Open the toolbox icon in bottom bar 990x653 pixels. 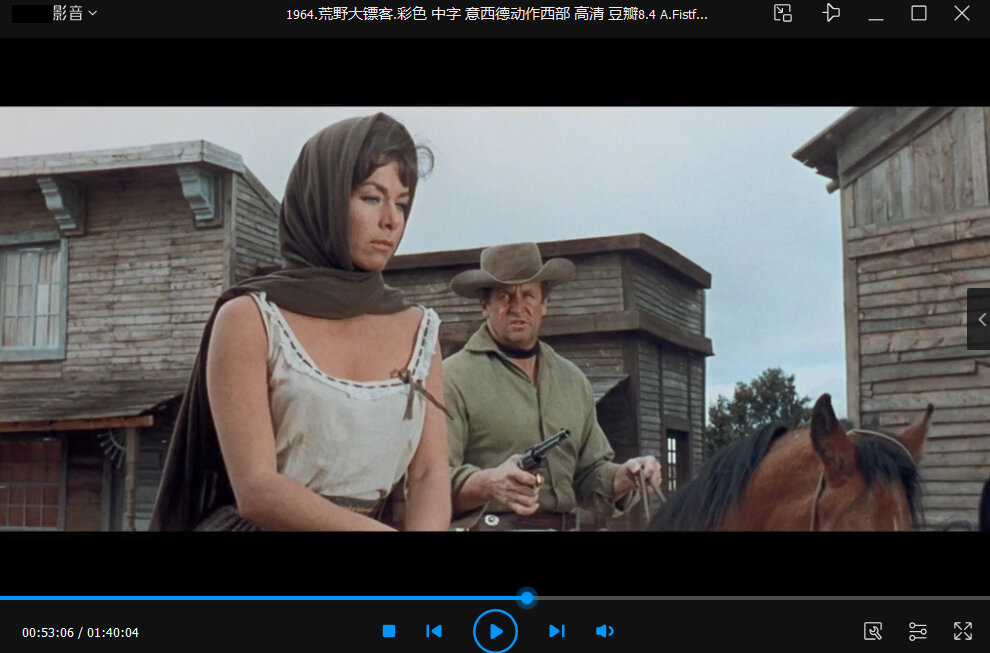pos(873,631)
